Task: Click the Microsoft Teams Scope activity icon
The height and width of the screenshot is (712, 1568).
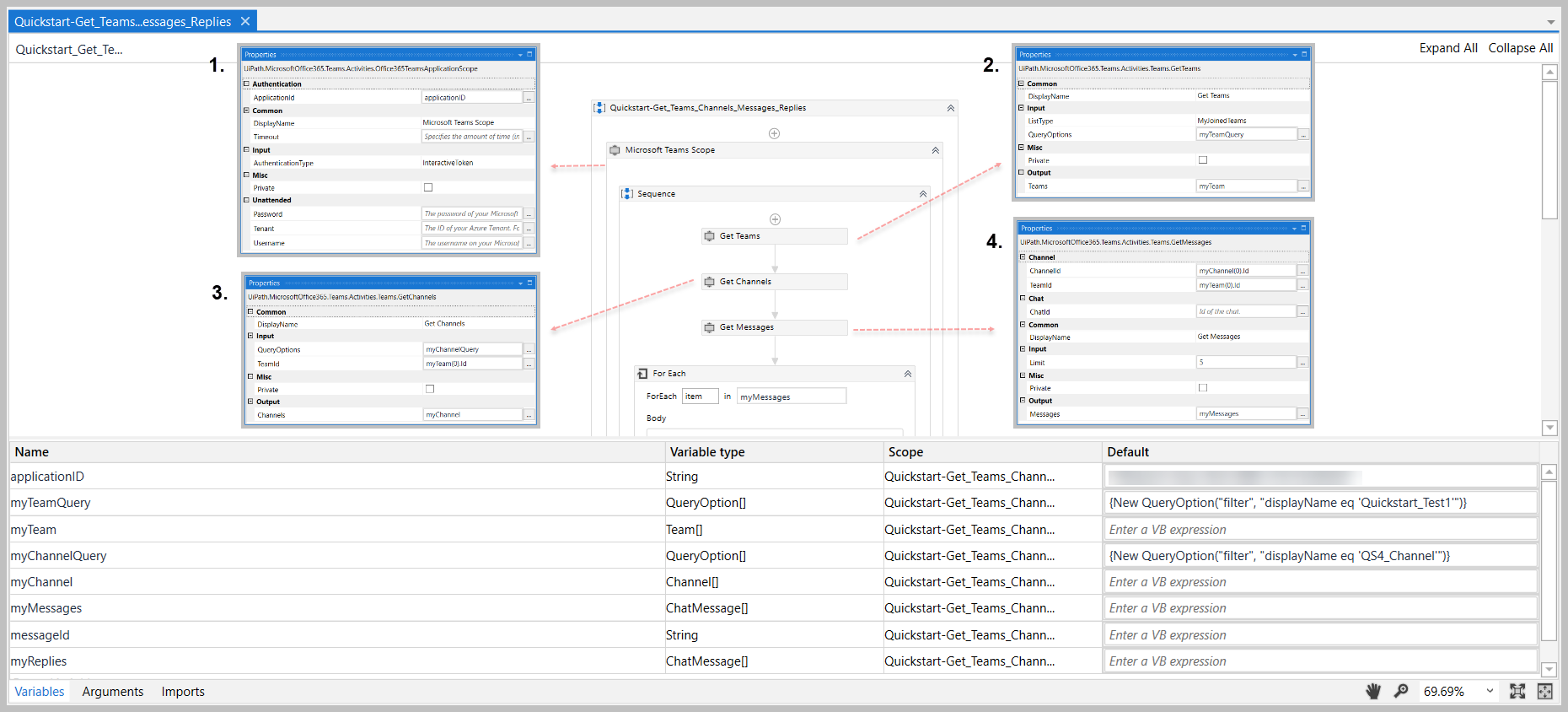Action: pyautogui.click(x=615, y=150)
